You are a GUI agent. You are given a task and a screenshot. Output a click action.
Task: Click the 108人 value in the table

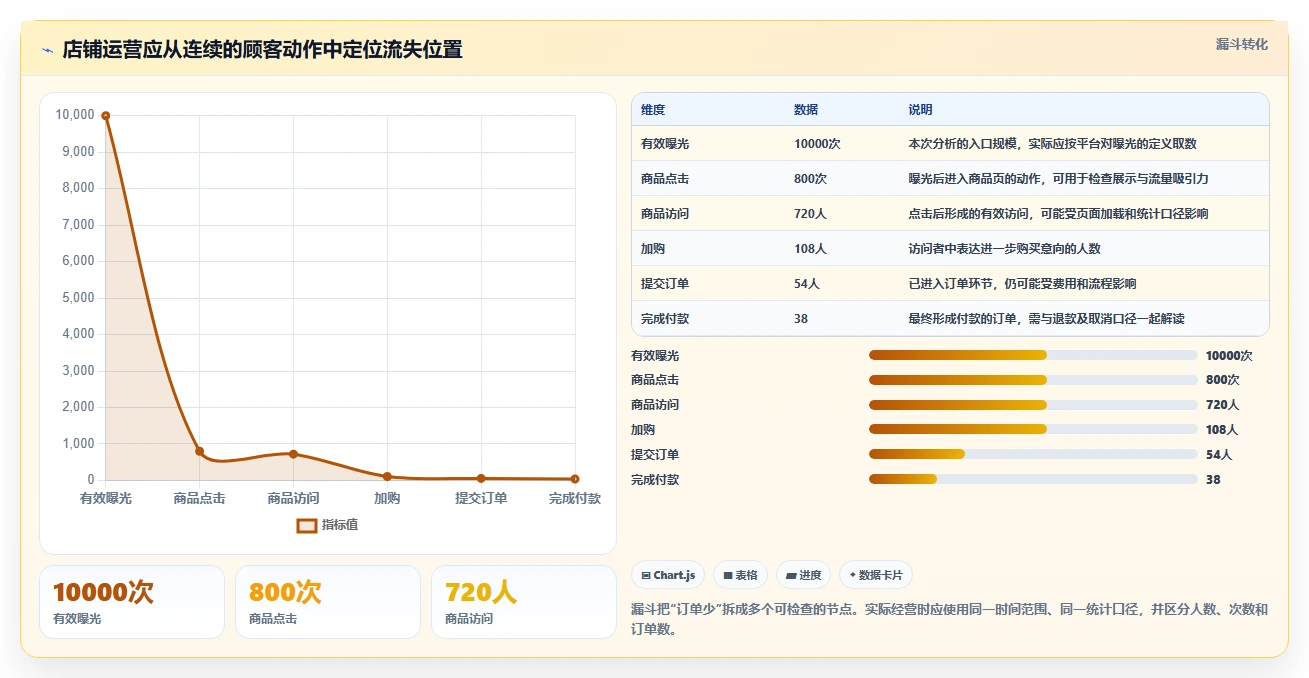(810, 249)
